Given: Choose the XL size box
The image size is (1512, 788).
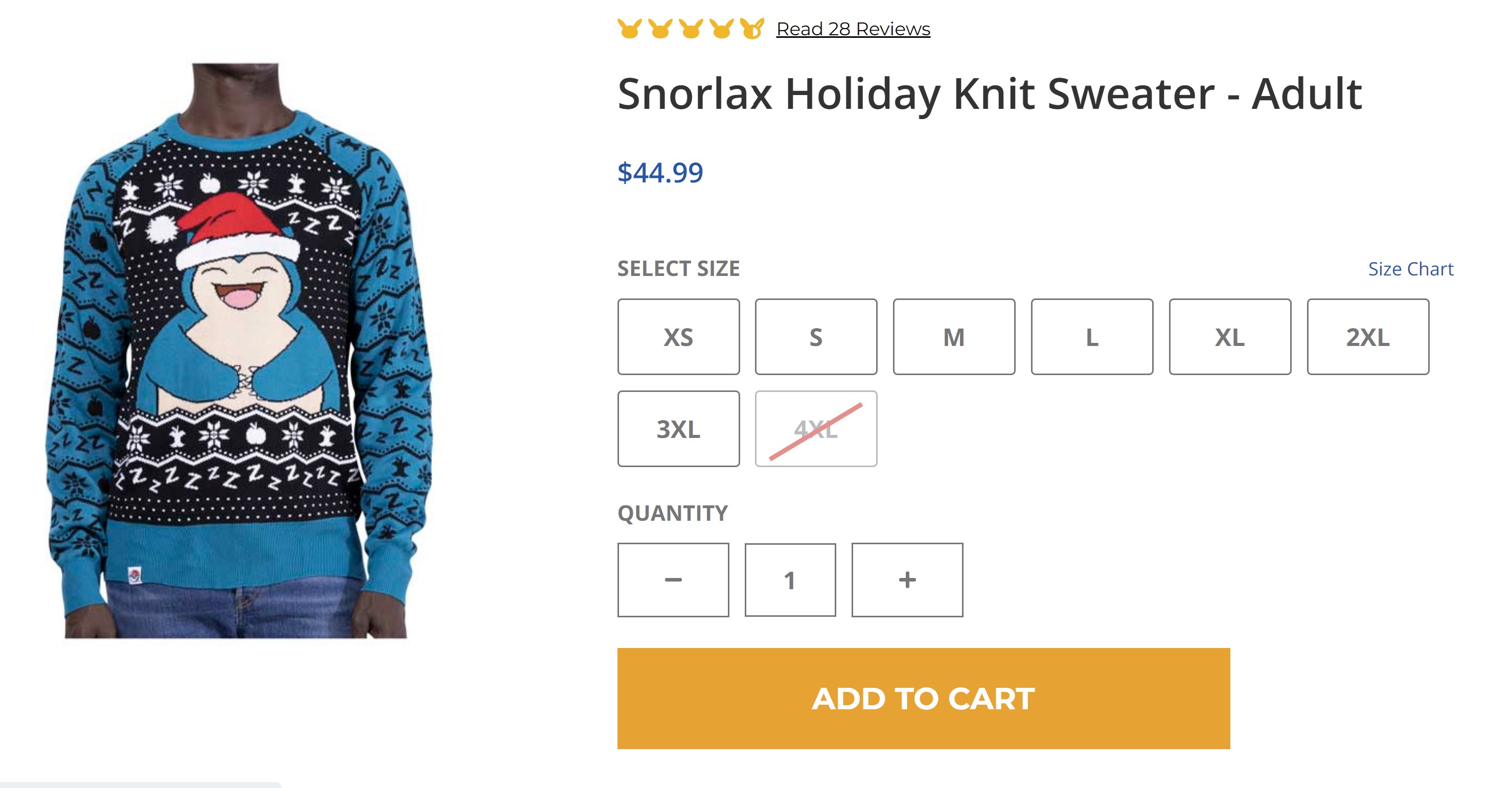Looking at the screenshot, I should [1230, 337].
